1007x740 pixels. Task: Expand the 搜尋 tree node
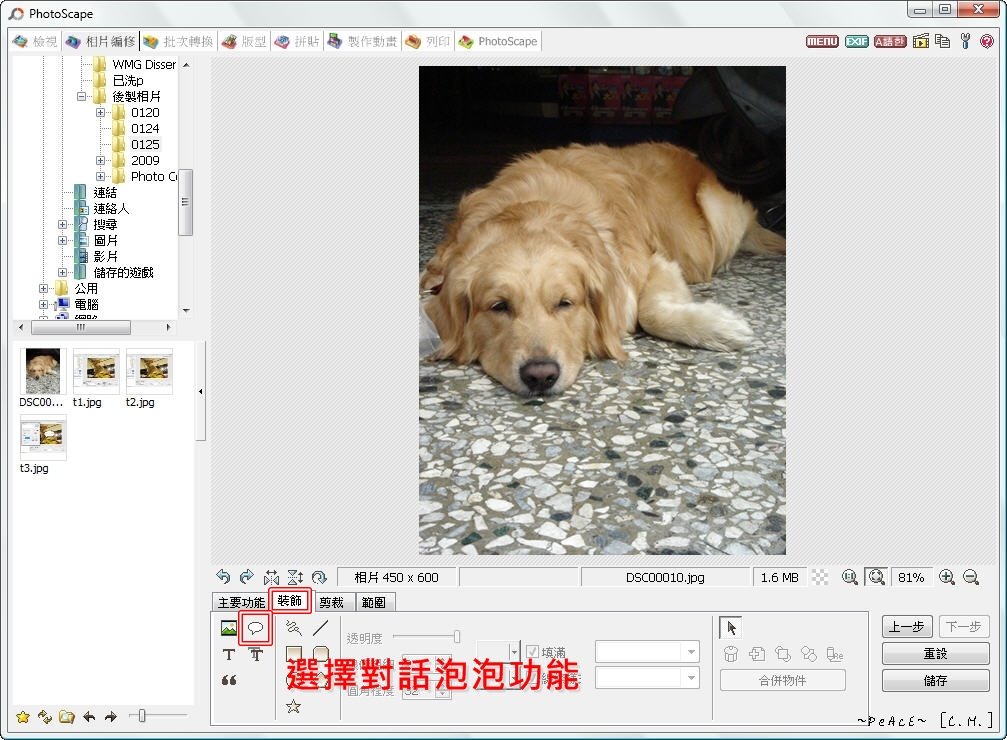click(62, 225)
